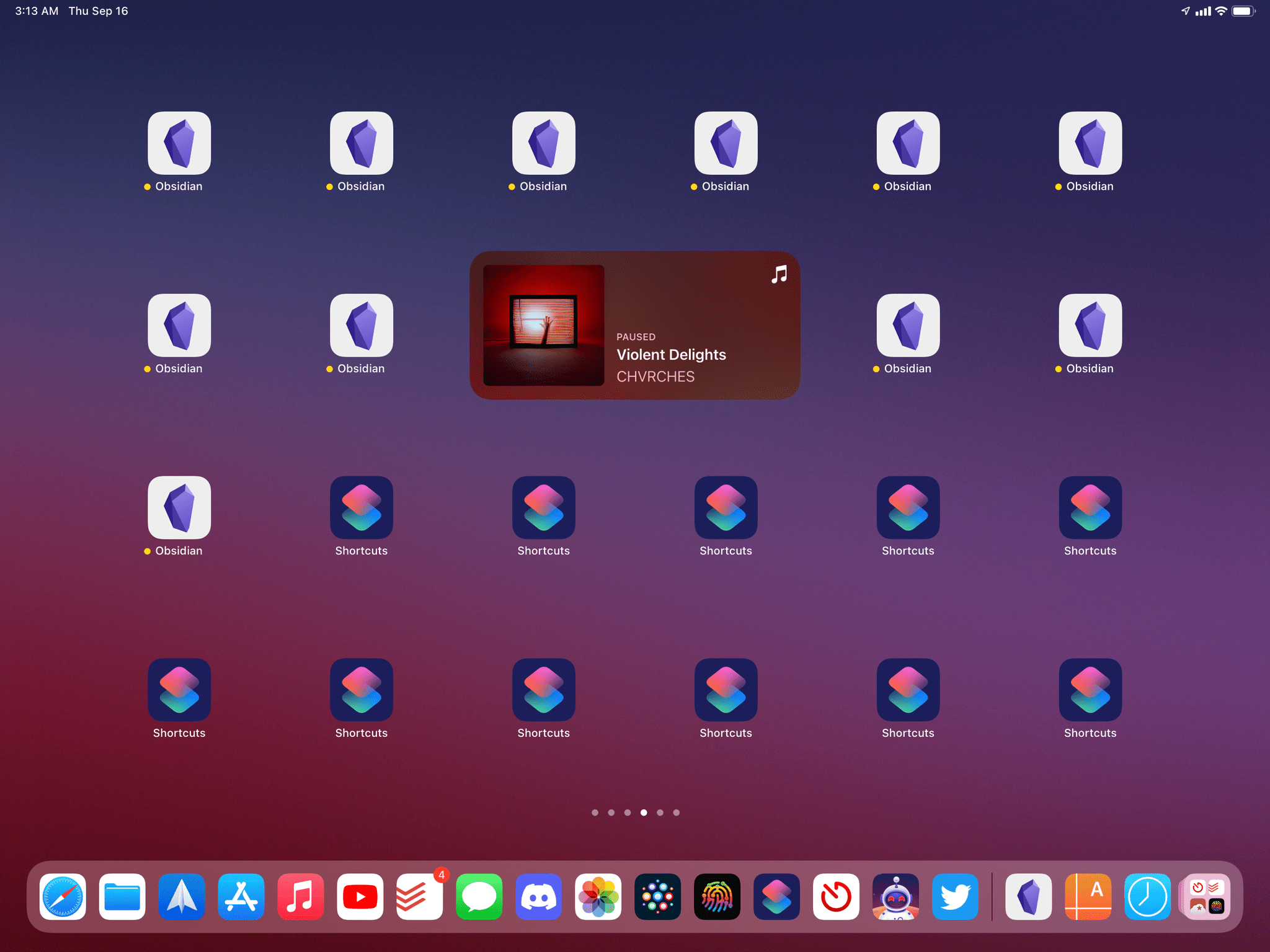Open Todoist with the 4 badge
The height and width of the screenshot is (952, 1270).
coord(420,896)
